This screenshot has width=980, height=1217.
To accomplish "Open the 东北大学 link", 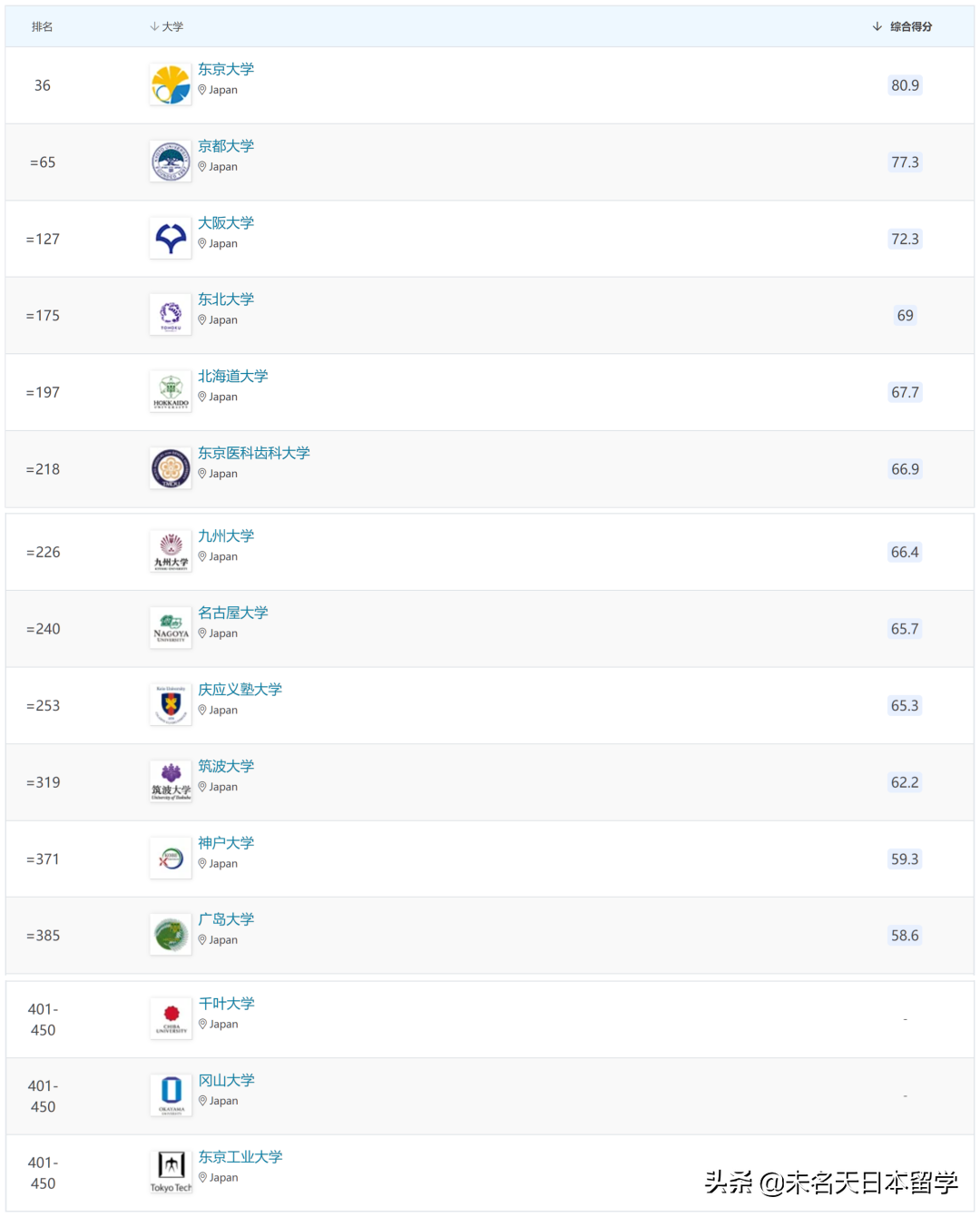I will pos(226,299).
